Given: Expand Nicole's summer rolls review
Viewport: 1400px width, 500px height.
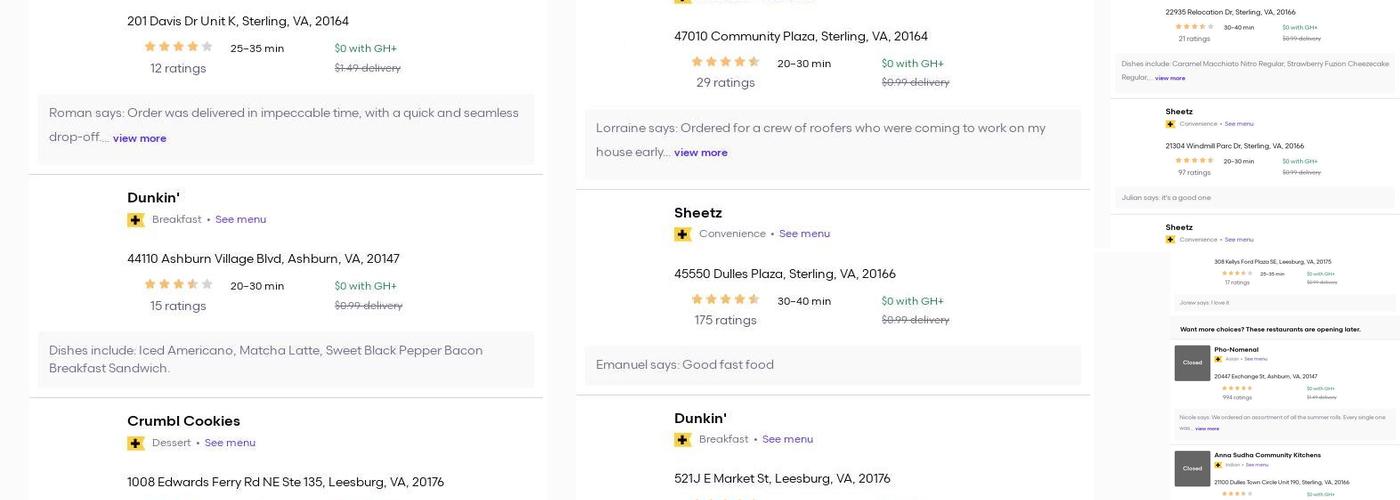Looking at the screenshot, I should (x=1207, y=429).
